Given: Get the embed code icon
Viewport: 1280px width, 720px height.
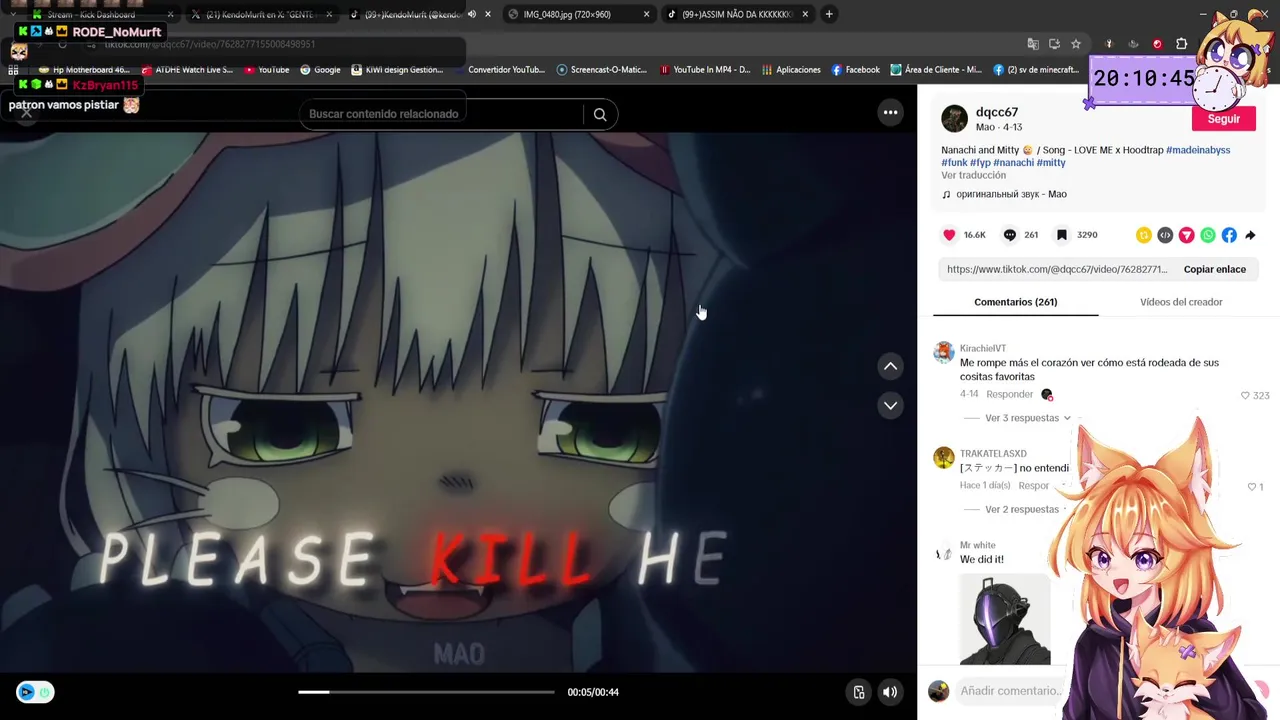Looking at the screenshot, I should tap(1165, 235).
